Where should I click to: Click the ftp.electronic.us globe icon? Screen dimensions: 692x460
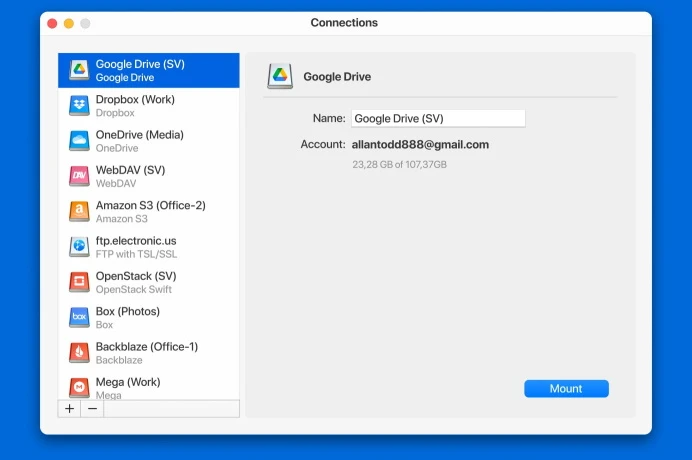point(79,247)
